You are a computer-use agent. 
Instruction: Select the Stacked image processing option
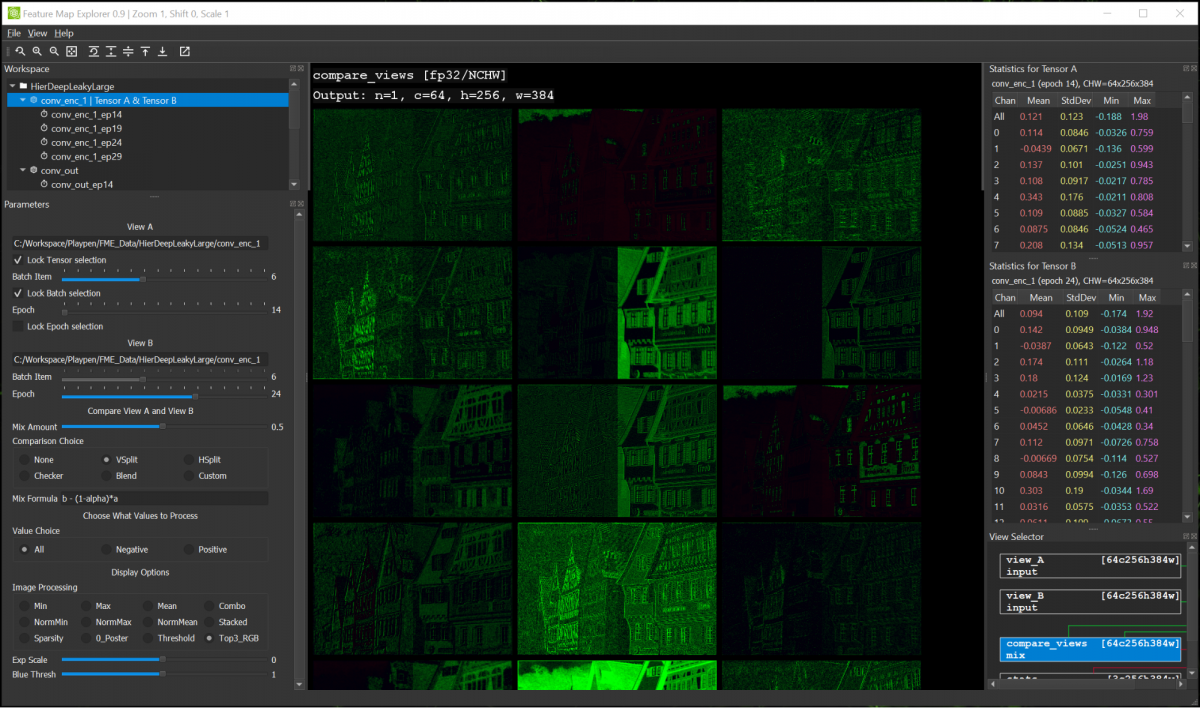click(x=210, y=622)
